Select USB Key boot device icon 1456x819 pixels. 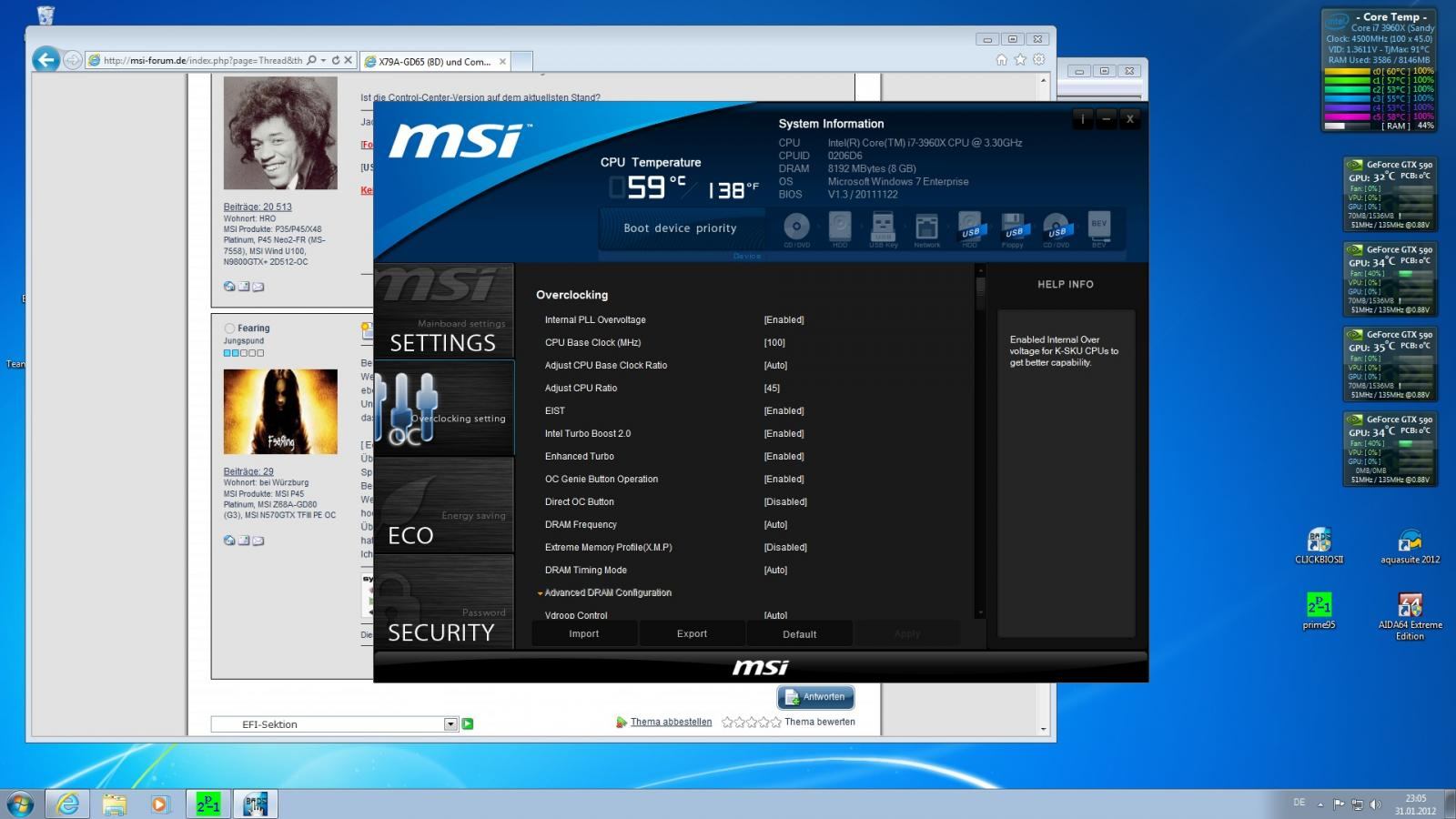(883, 228)
